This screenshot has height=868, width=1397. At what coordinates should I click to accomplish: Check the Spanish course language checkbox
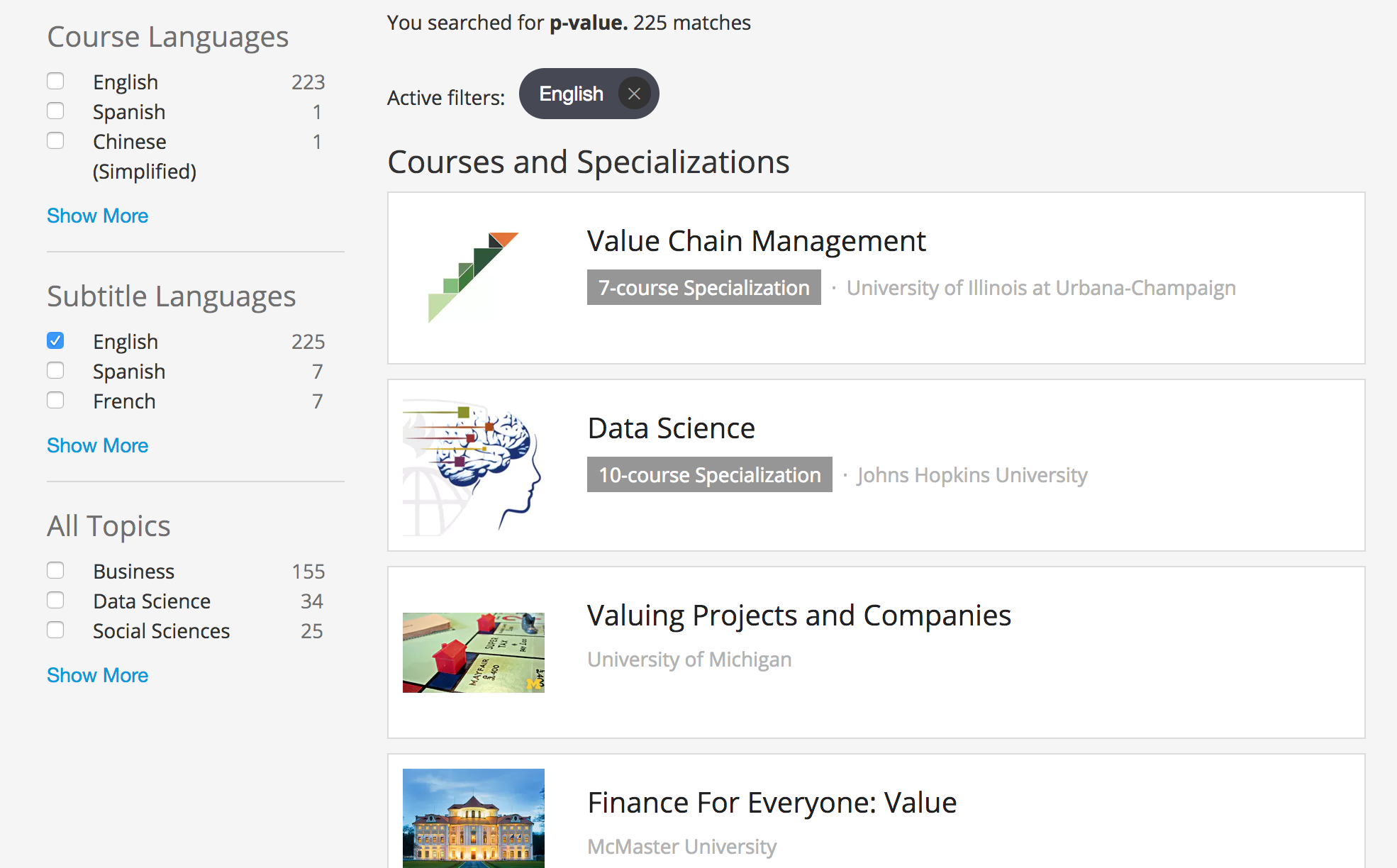click(x=55, y=111)
